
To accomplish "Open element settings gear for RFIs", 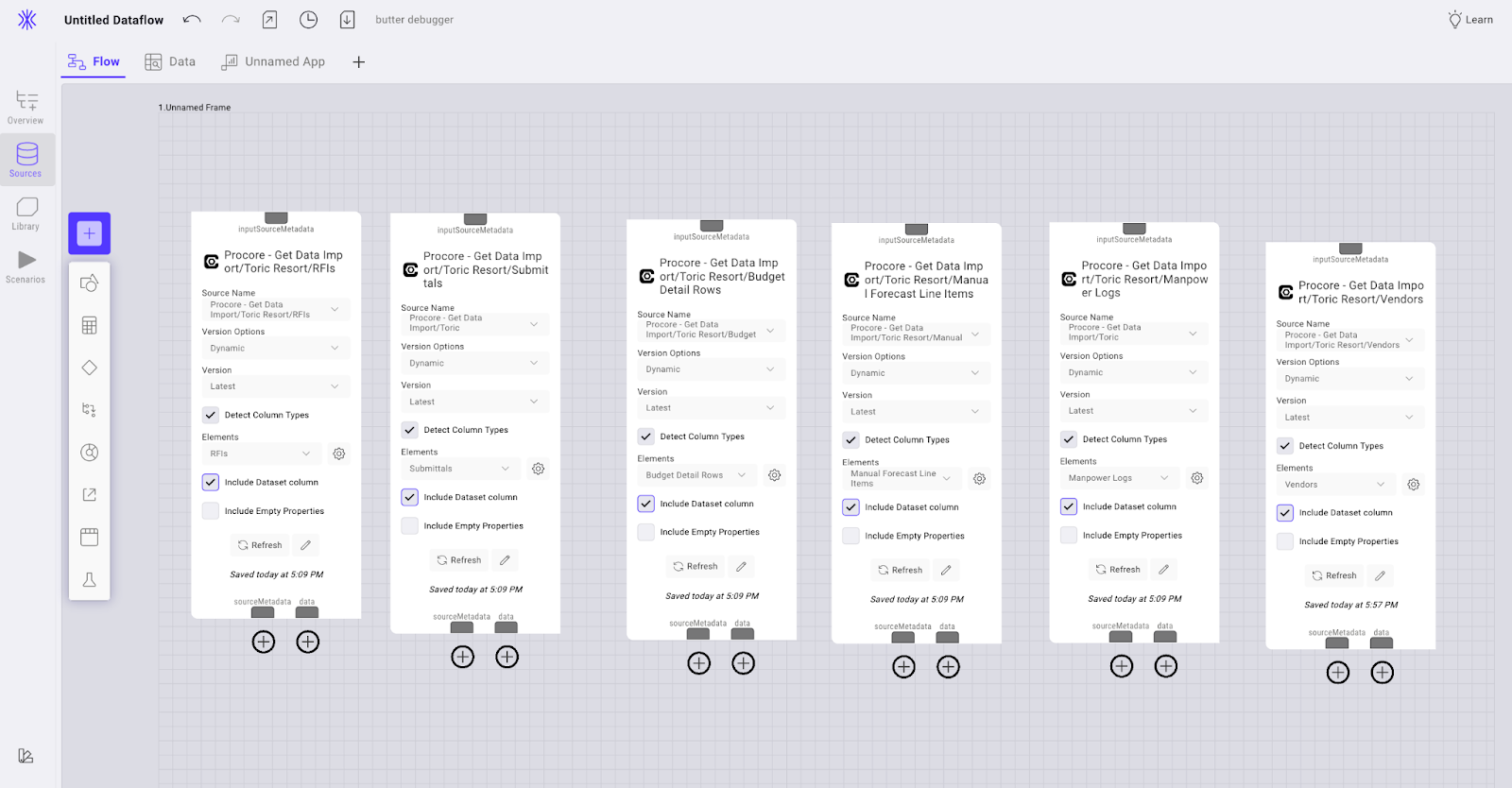I will point(339,454).
